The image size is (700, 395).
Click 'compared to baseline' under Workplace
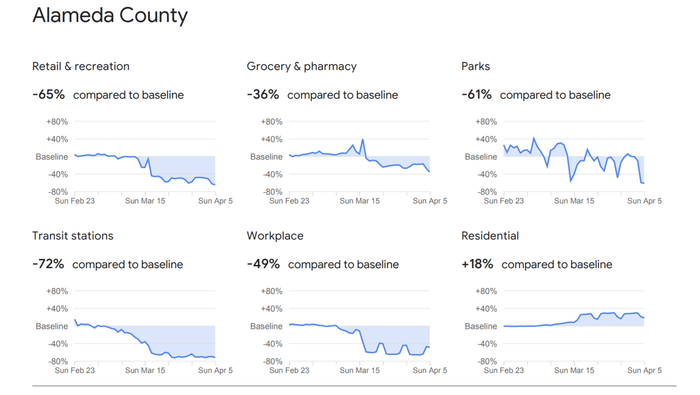[x=343, y=265]
